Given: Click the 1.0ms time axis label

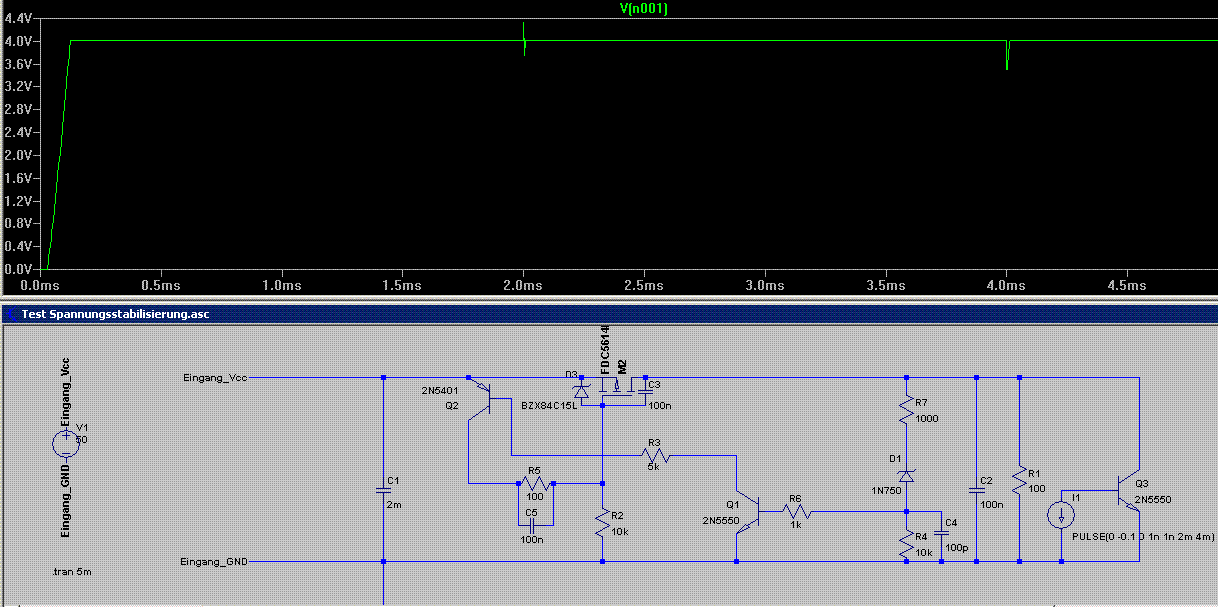Looking at the screenshot, I should (283, 285).
